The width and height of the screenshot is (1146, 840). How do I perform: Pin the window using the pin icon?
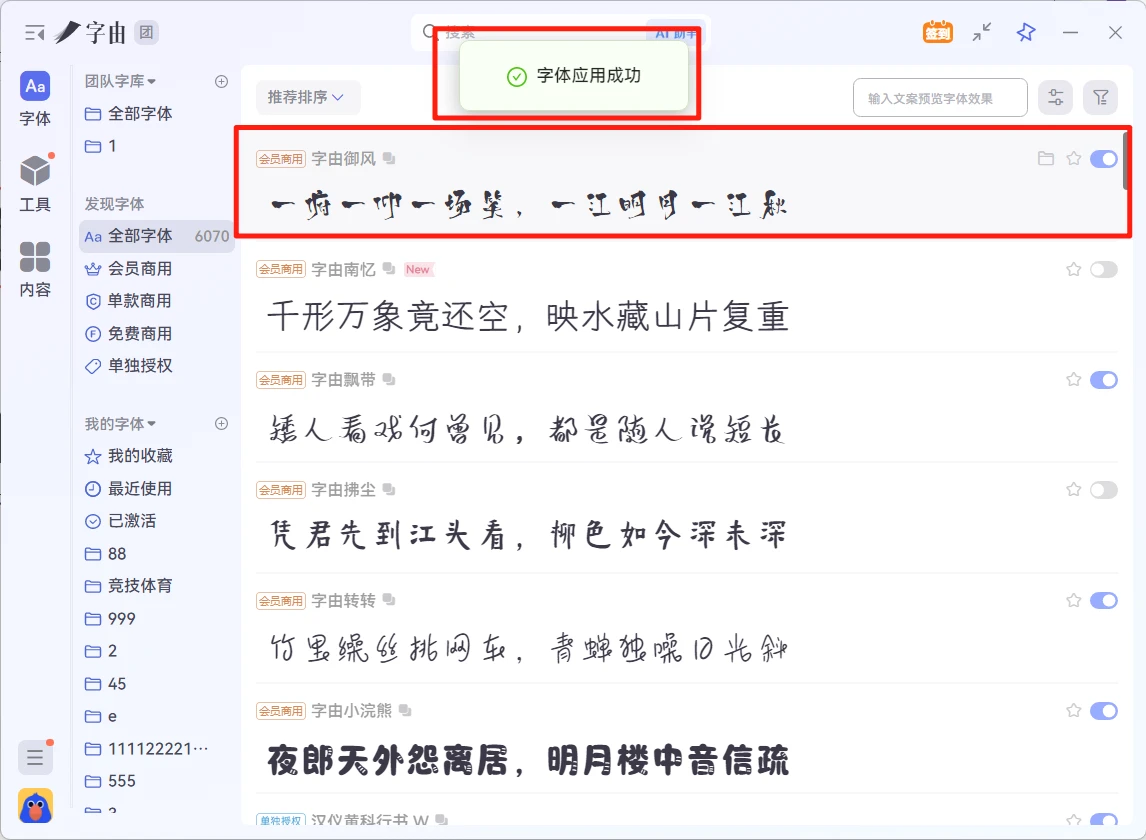[1024, 32]
